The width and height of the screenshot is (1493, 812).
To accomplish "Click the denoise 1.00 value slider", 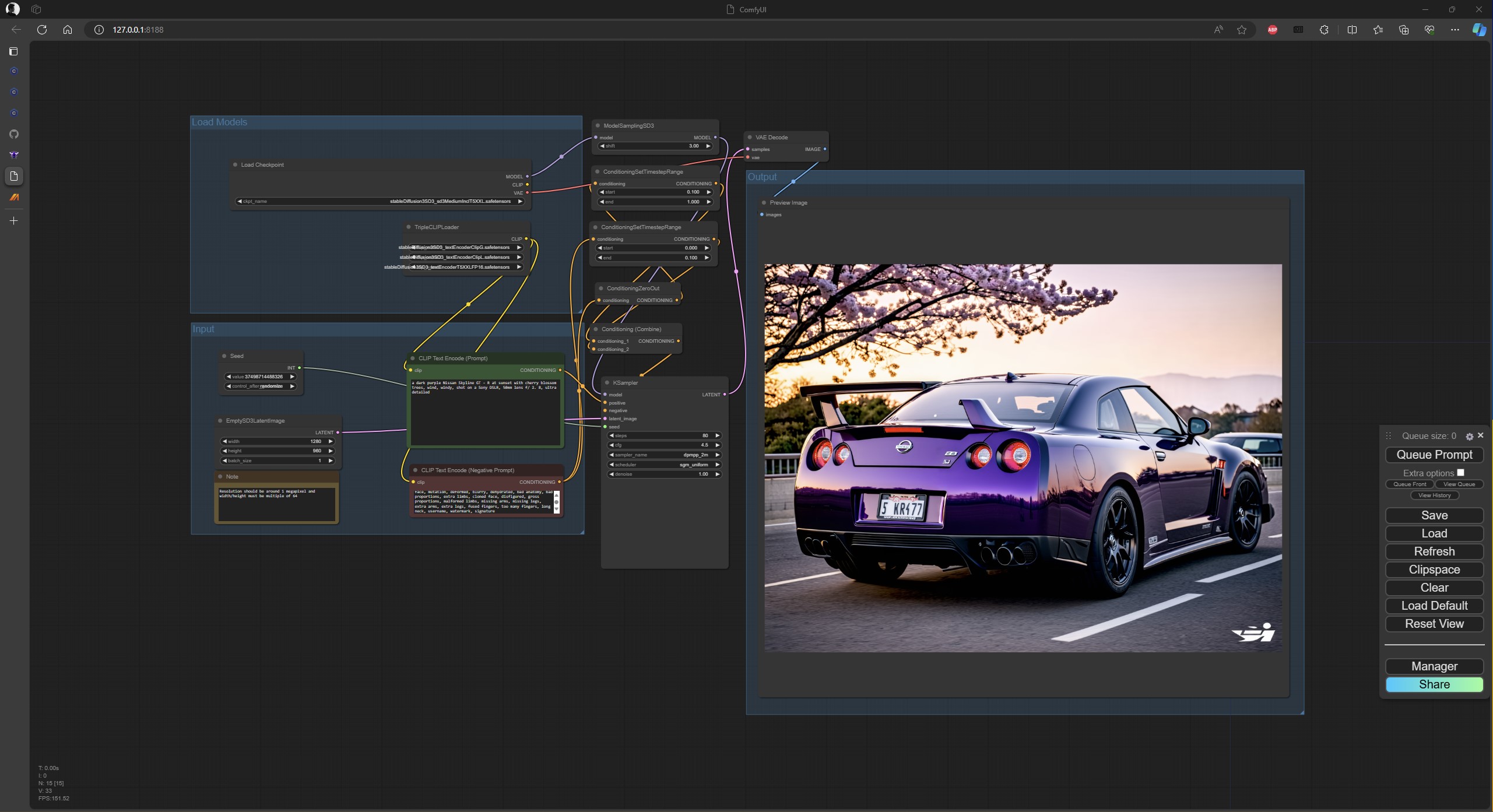I will [x=665, y=474].
